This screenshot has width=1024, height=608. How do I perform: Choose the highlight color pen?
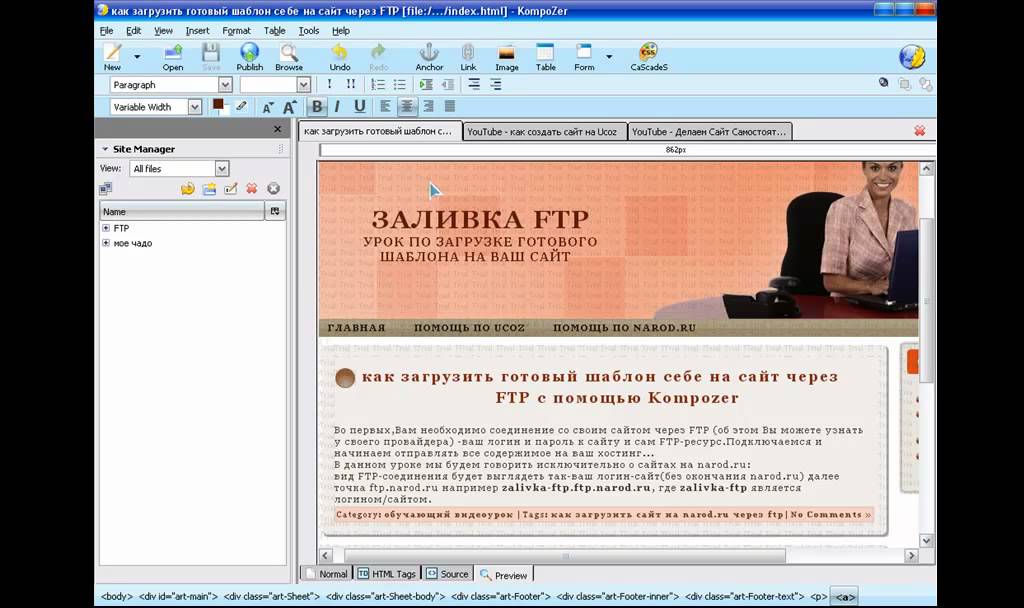(x=241, y=106)
